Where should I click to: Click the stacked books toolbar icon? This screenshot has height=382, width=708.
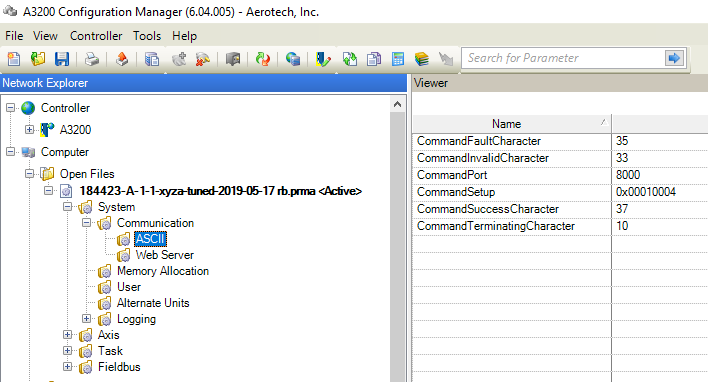click(x=421, y=59)
